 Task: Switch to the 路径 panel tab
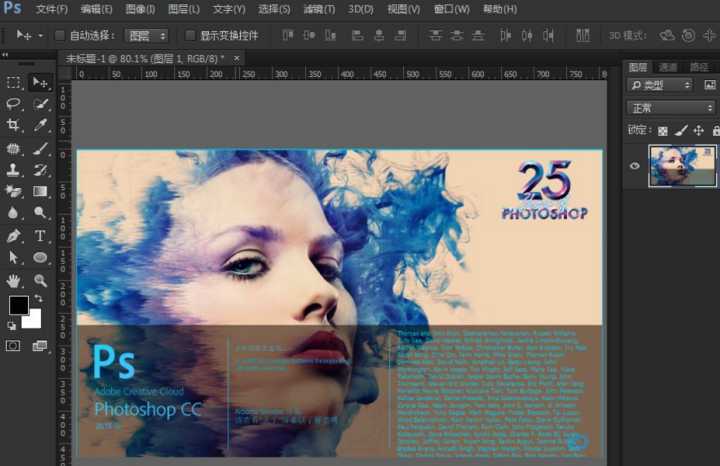pos(699,67)
